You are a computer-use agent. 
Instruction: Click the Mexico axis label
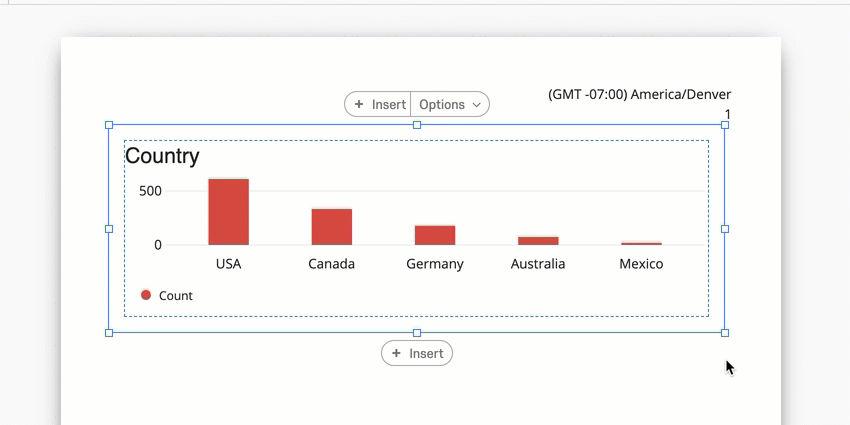click(x=641, y=264)
